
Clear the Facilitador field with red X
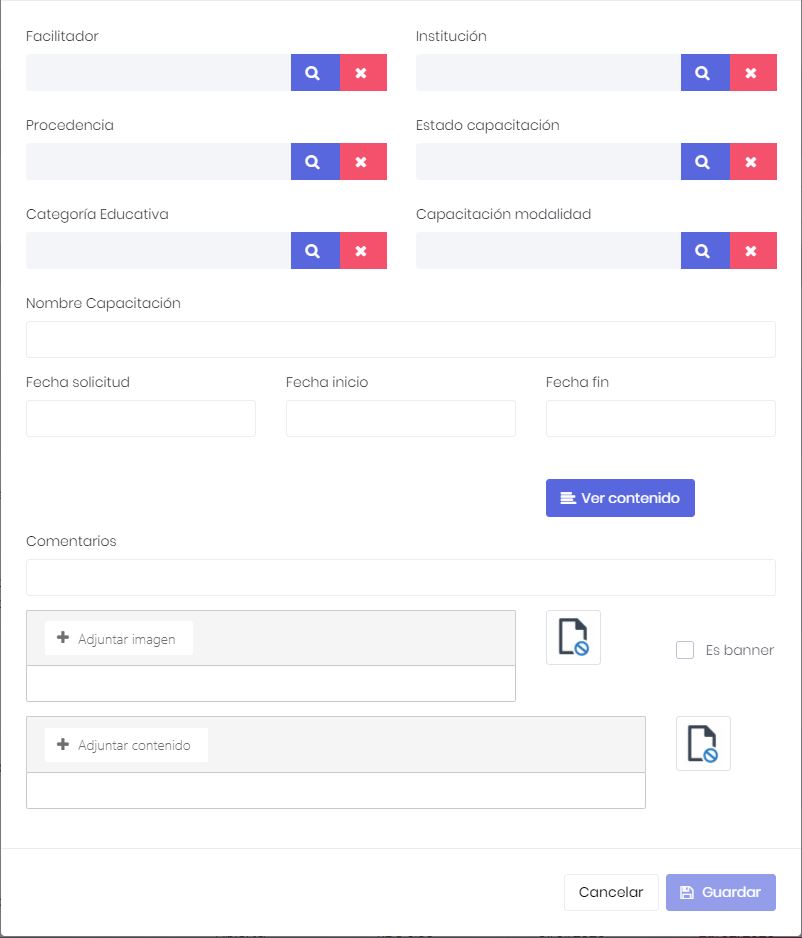363,72
